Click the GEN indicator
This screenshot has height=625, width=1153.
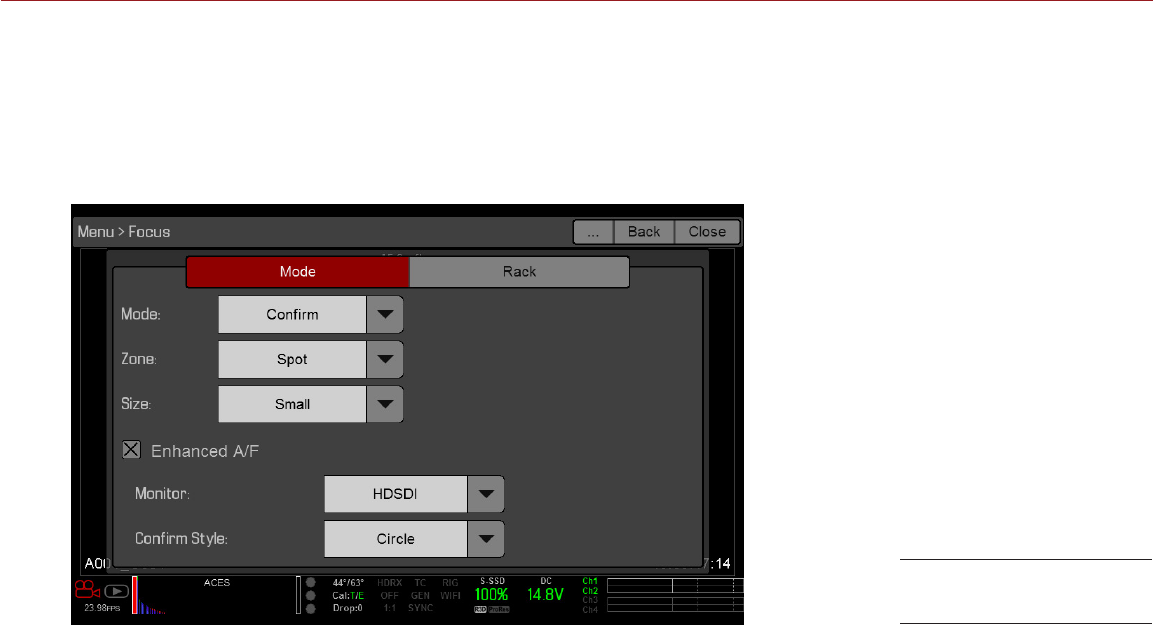[x=420, y=596]
